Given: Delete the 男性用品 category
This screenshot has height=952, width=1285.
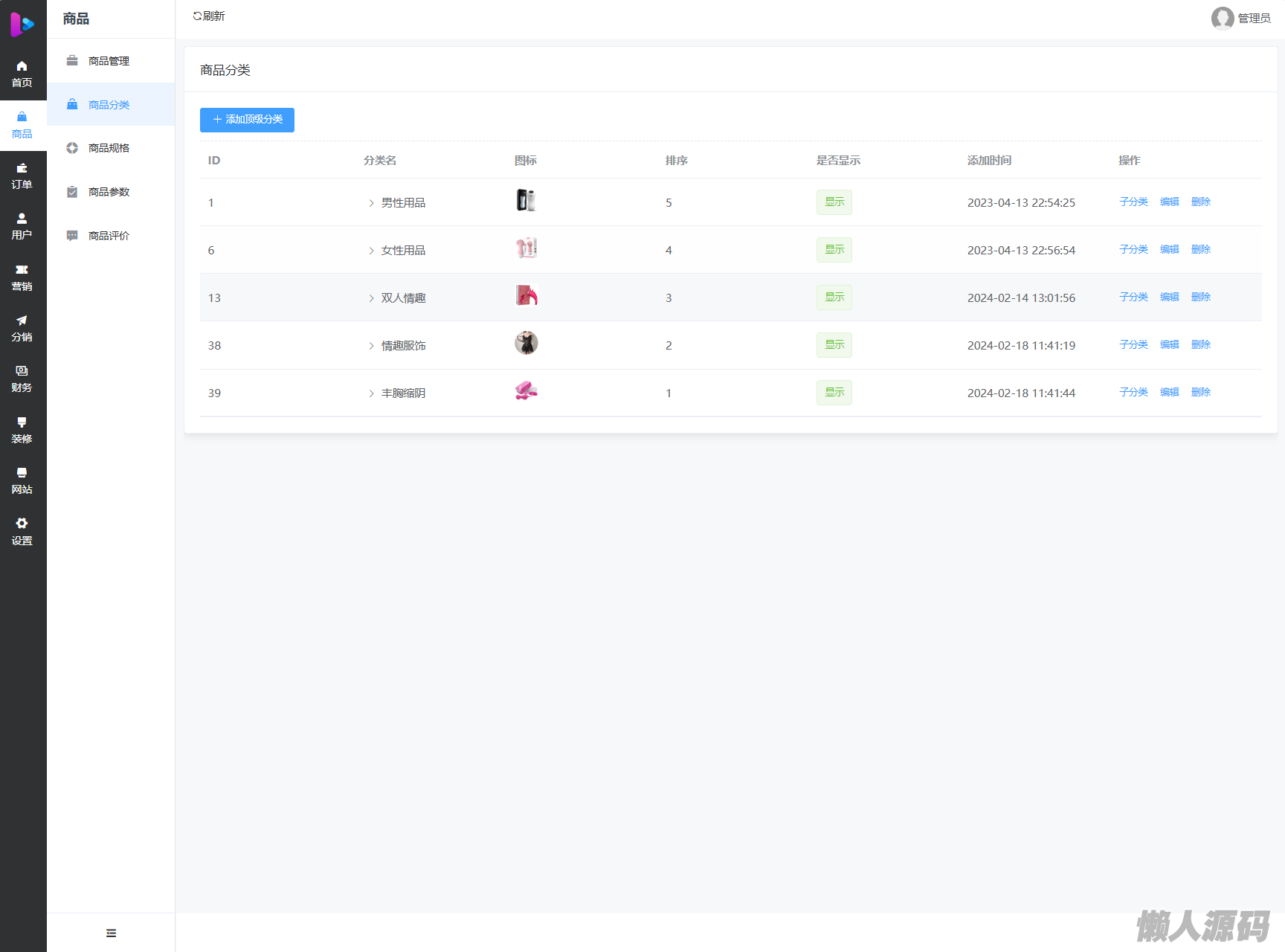Looking at the screenshot, I should pyautogui.click(x=1201, y=202).
